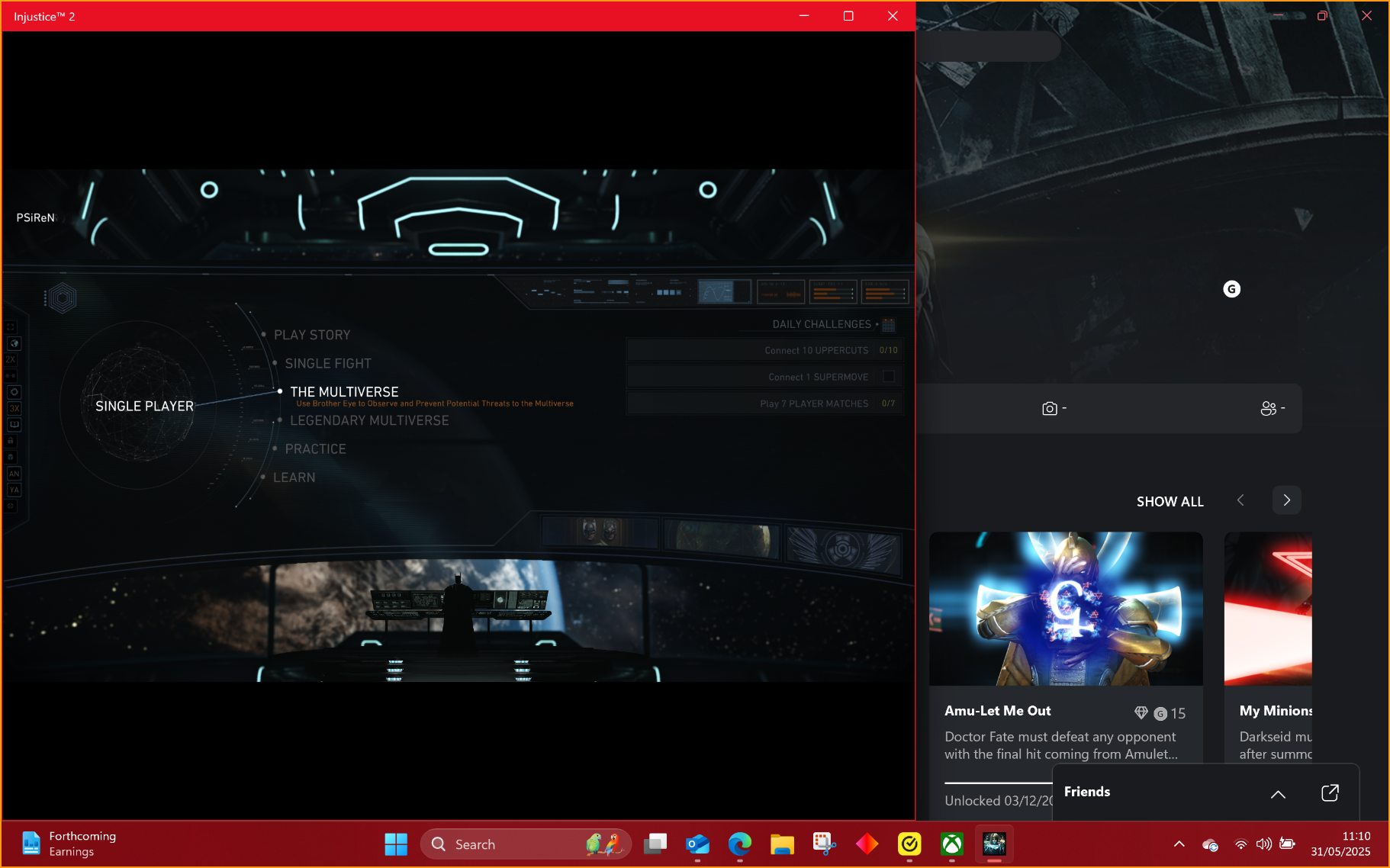Screen dimensions: 1390x868
Task: Show hidden system tray icons
Action: [x=1179, y=844]
